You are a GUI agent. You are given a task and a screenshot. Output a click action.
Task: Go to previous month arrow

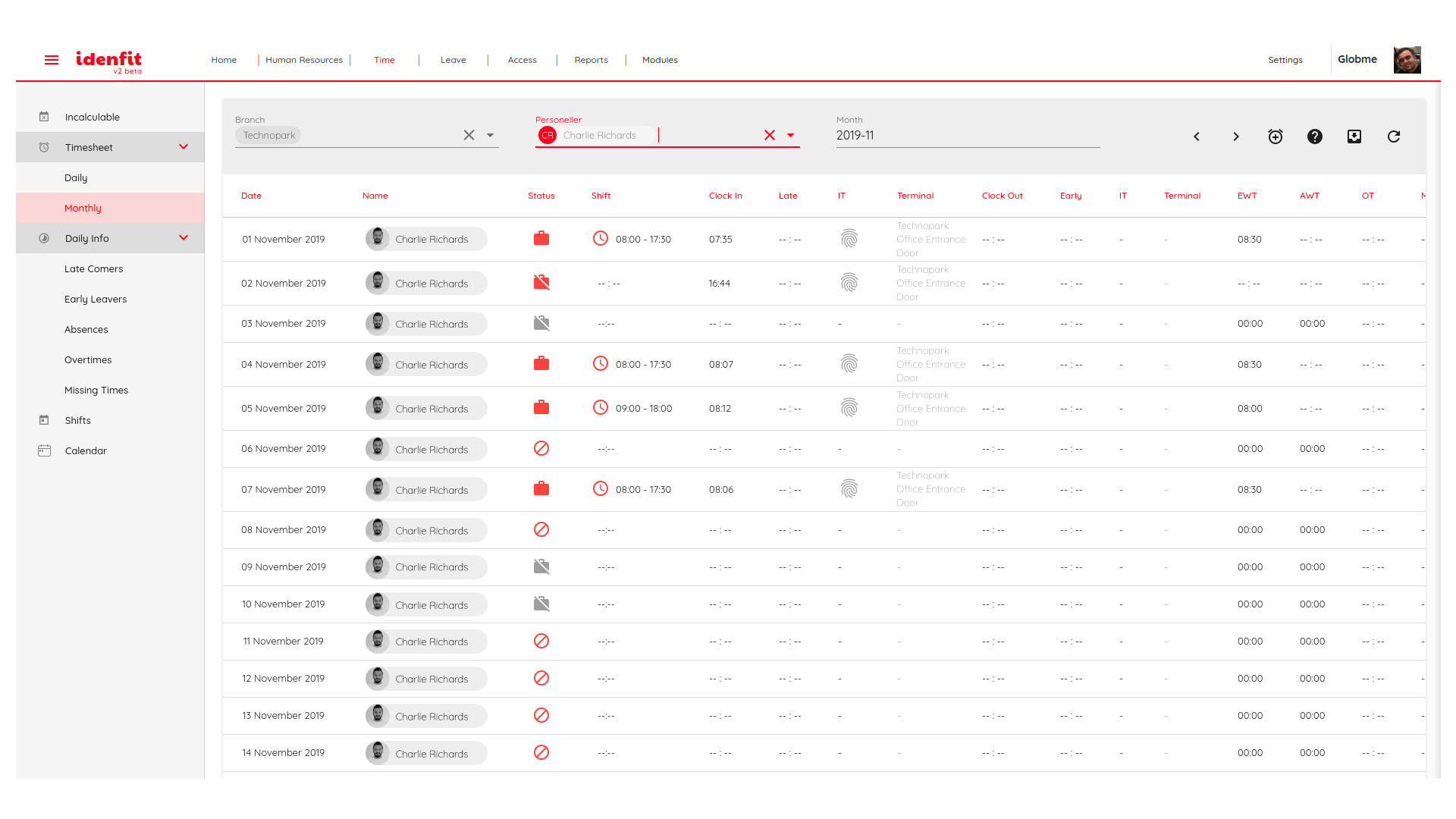click(x=1197, y=136)
